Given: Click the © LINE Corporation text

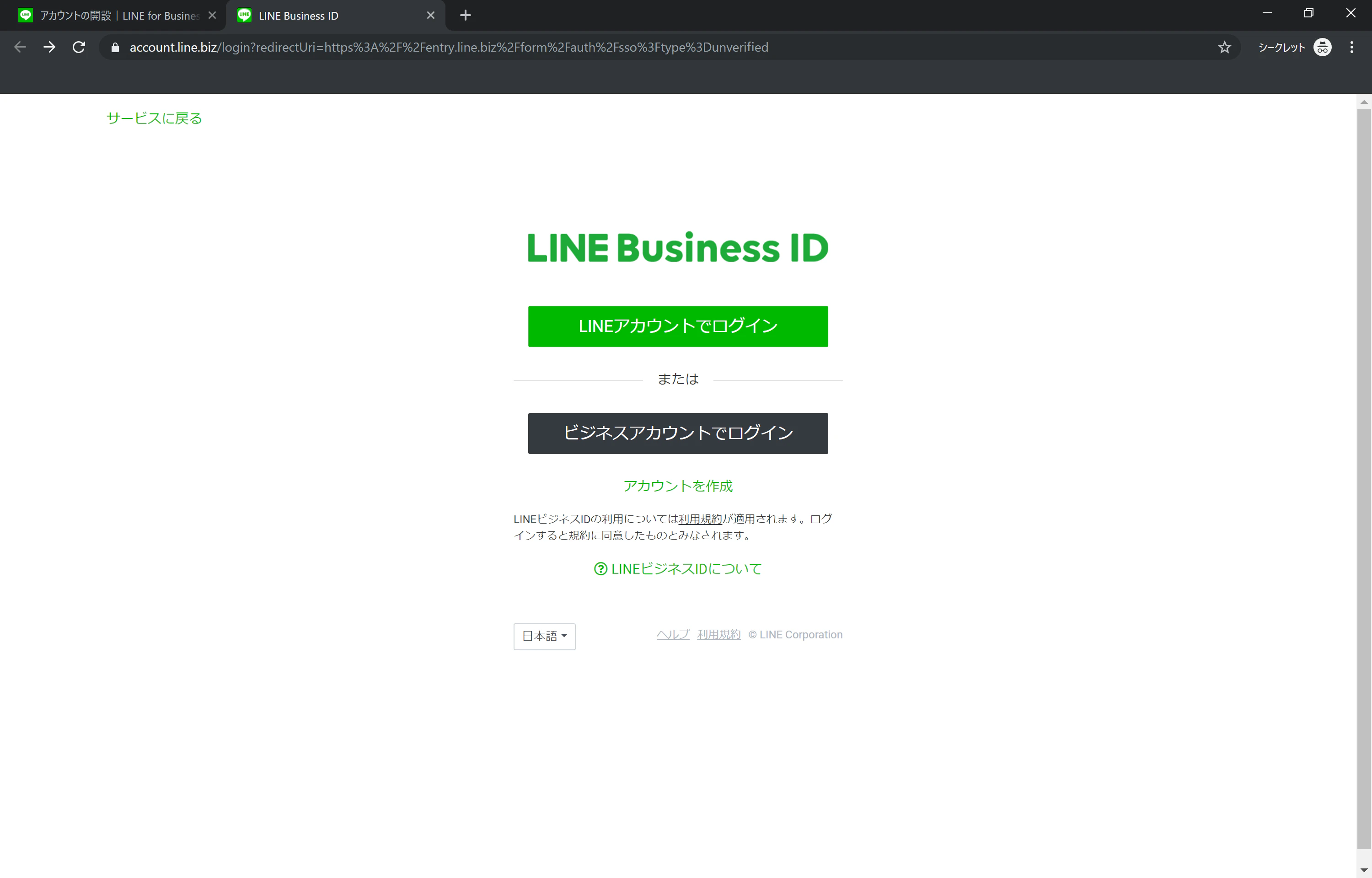Looking at the screenshot, I should pyautogui.click(x=795, y=635).
